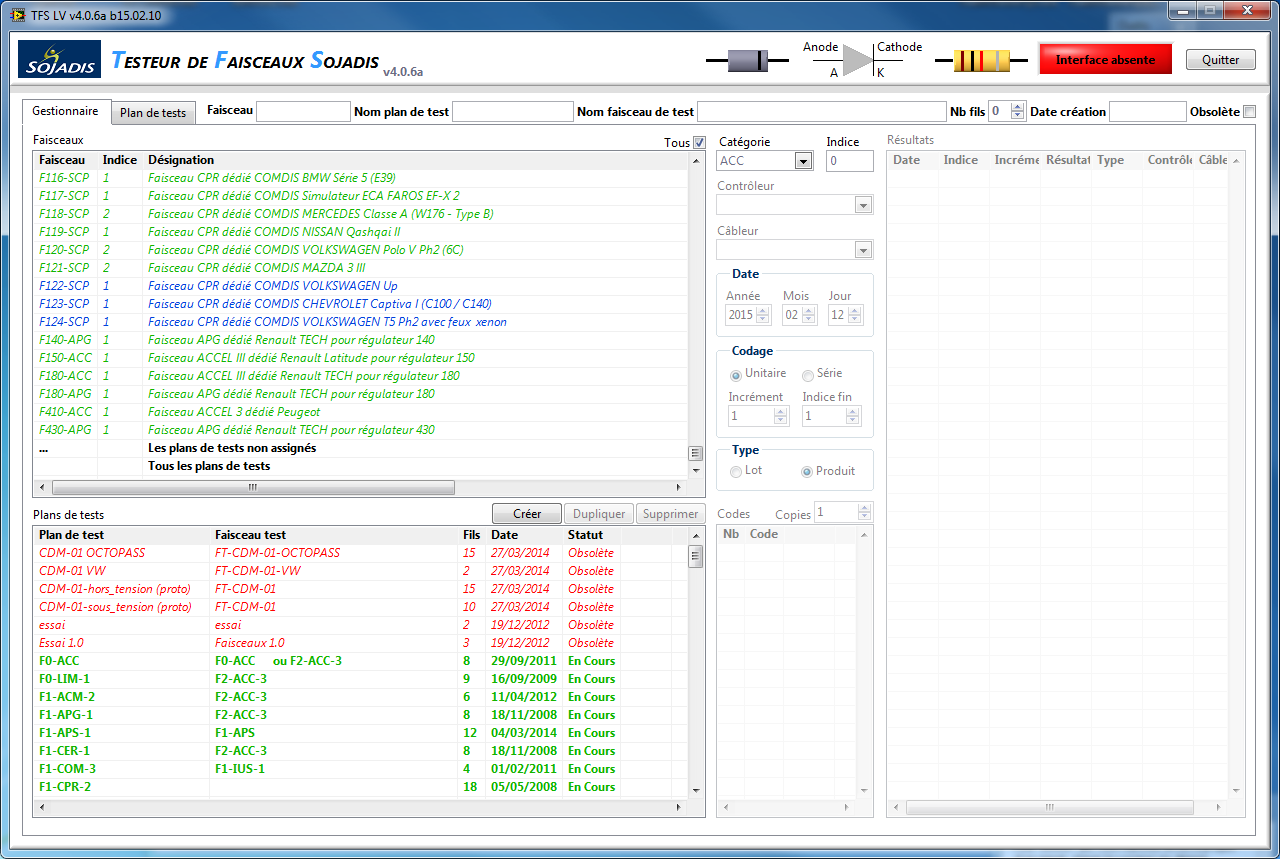This screenshot has width=1280, height=859.
Task: Select row F118-SCP MERCEDES Classe A
Action: coord(361,214)
